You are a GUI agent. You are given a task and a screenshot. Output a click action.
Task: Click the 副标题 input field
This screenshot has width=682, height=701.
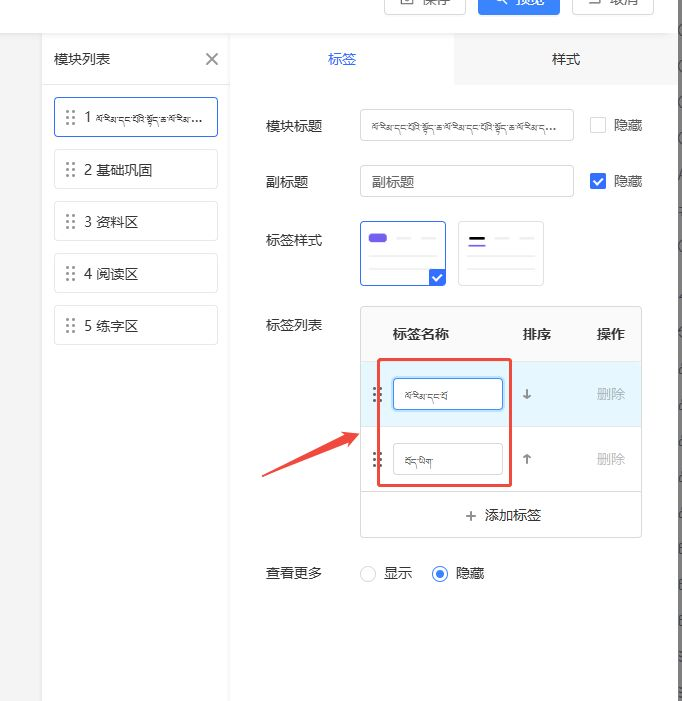coord(466,181)
